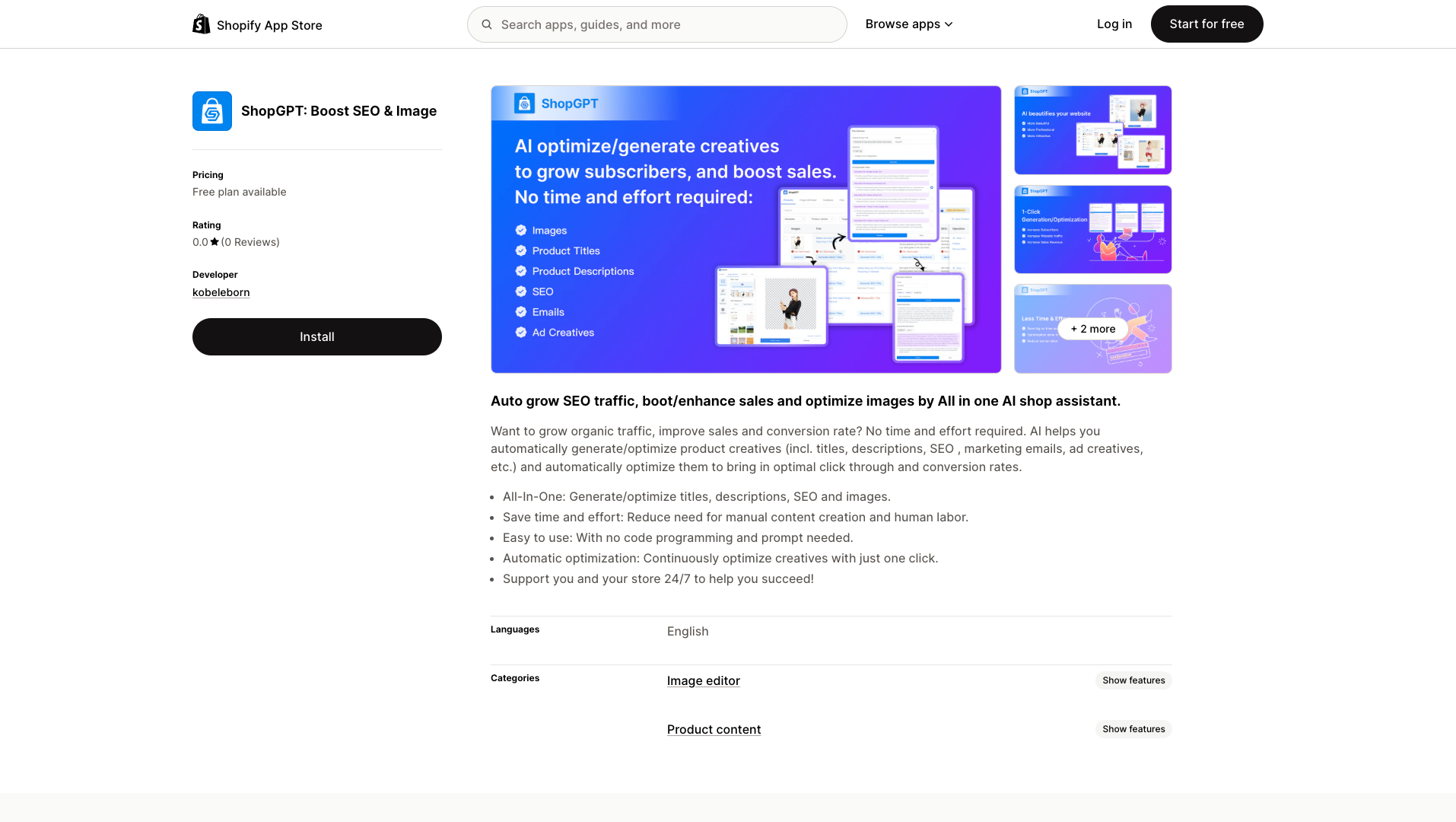Click the 0 Reviews rating text

pyautogui.click(x=250, y=241)
